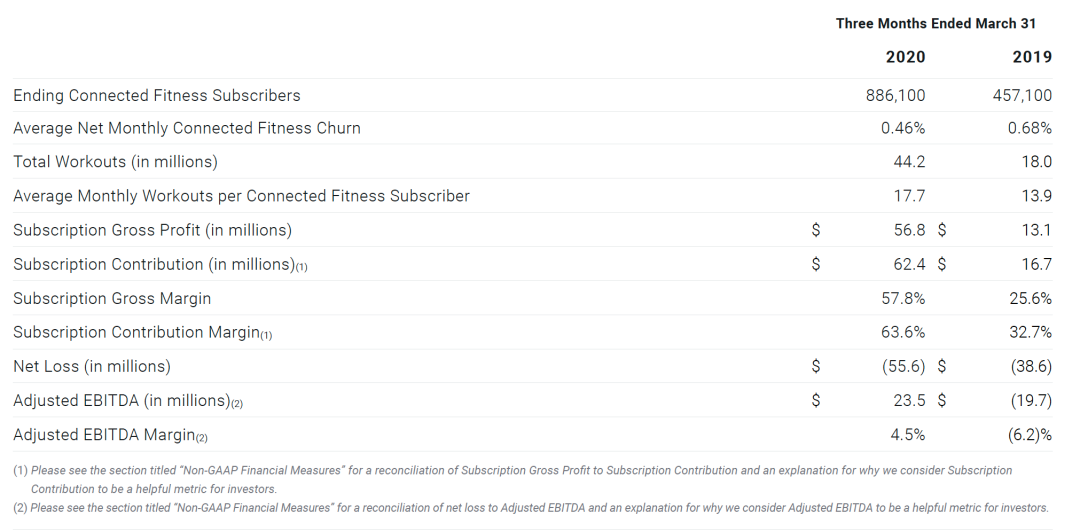The height and width of the screenshot is (531, 1080).
Task: Click the Ending Connected Fitness Subscribers label
Action: click(x=157, y=95)
